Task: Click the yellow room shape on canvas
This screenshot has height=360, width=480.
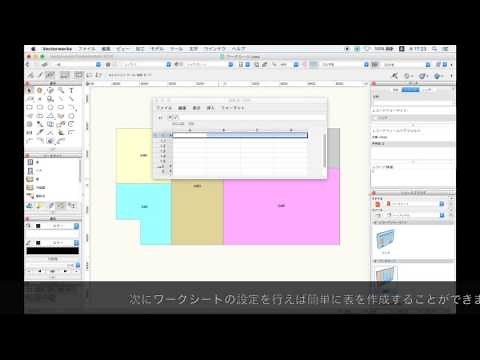Action: click(134, 156)
